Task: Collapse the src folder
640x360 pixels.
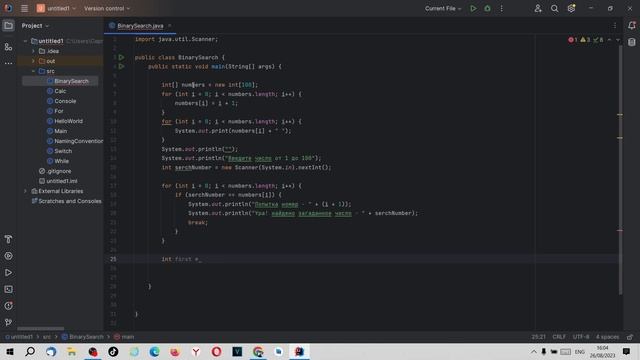Action: pyautogui.click(x=33, y=71)
